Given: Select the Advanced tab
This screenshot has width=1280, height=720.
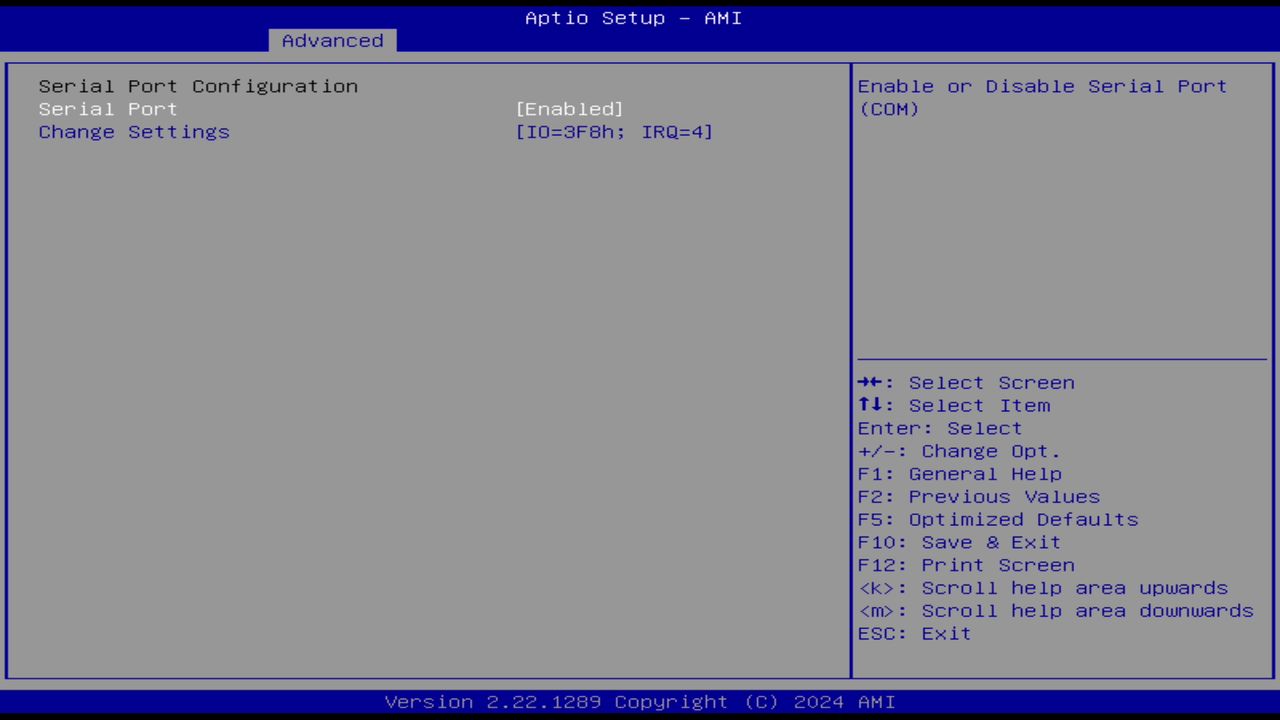Looking at the screenshot, I should pos(332,41).
